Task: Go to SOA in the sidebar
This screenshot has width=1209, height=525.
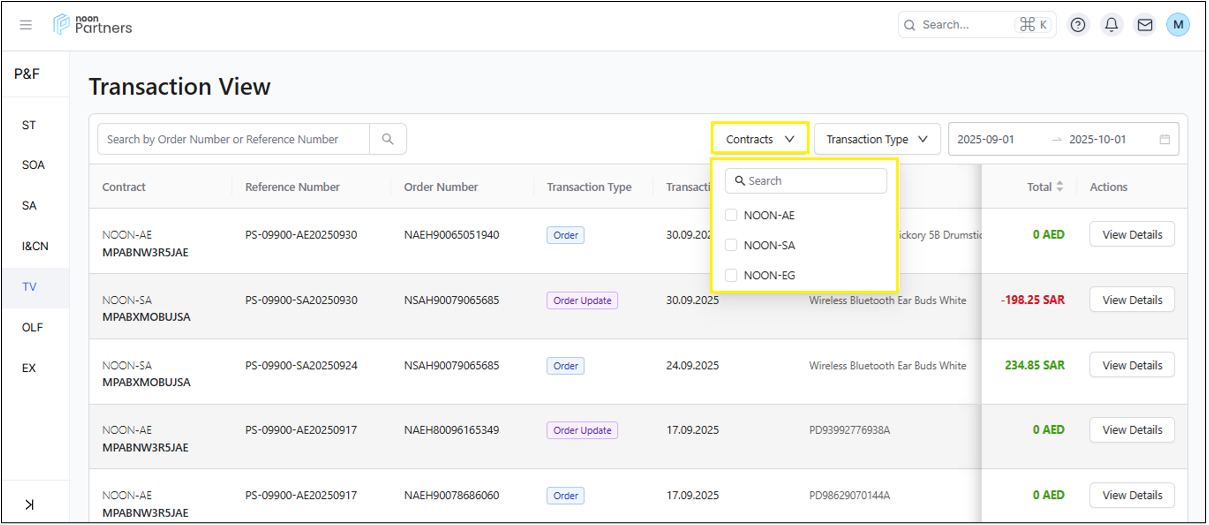Action: tap(33, 165)
